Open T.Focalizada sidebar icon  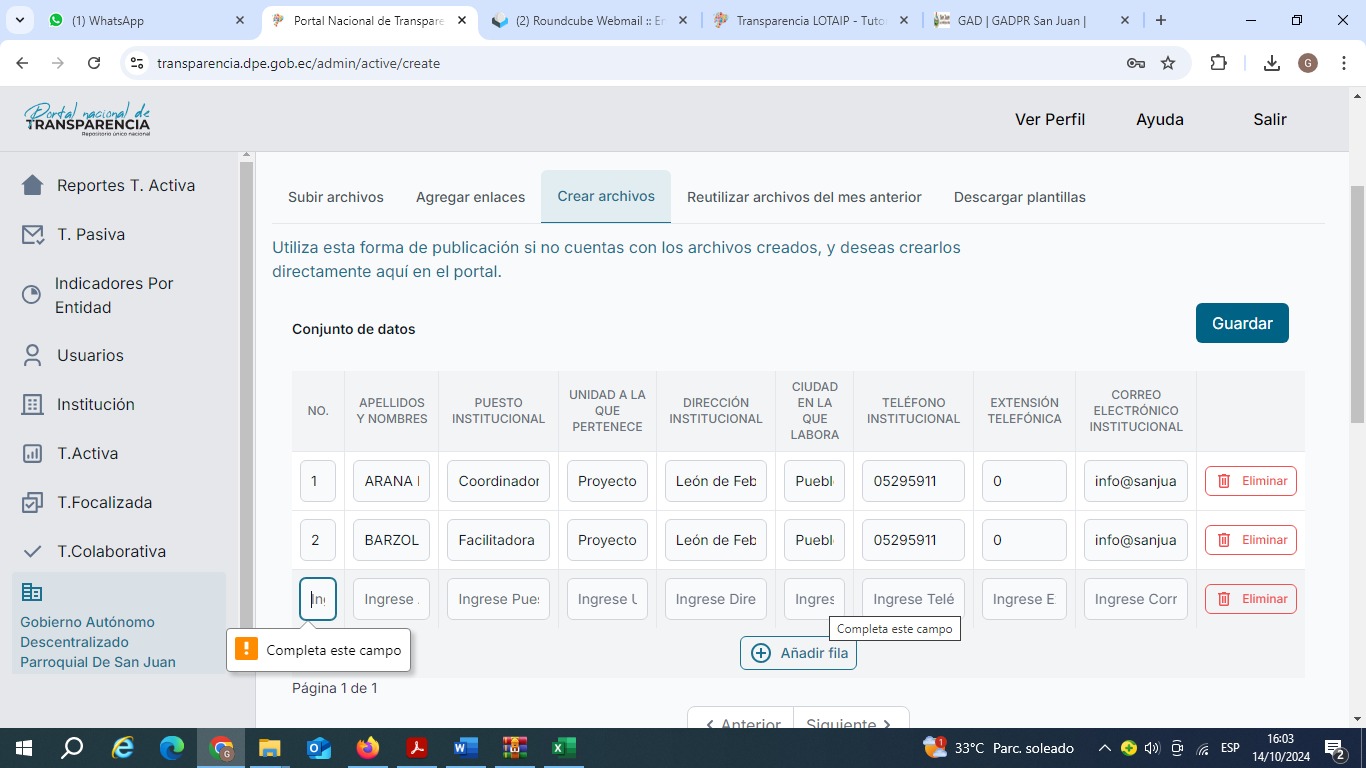click(x=33, y=502)
